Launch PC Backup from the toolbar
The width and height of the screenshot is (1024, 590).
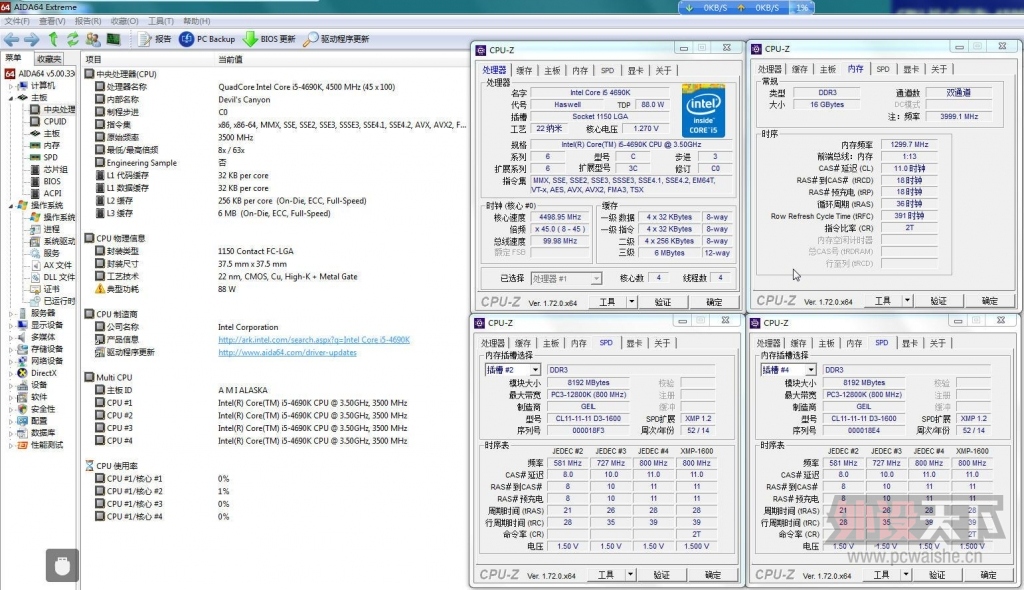click(207, 39)
